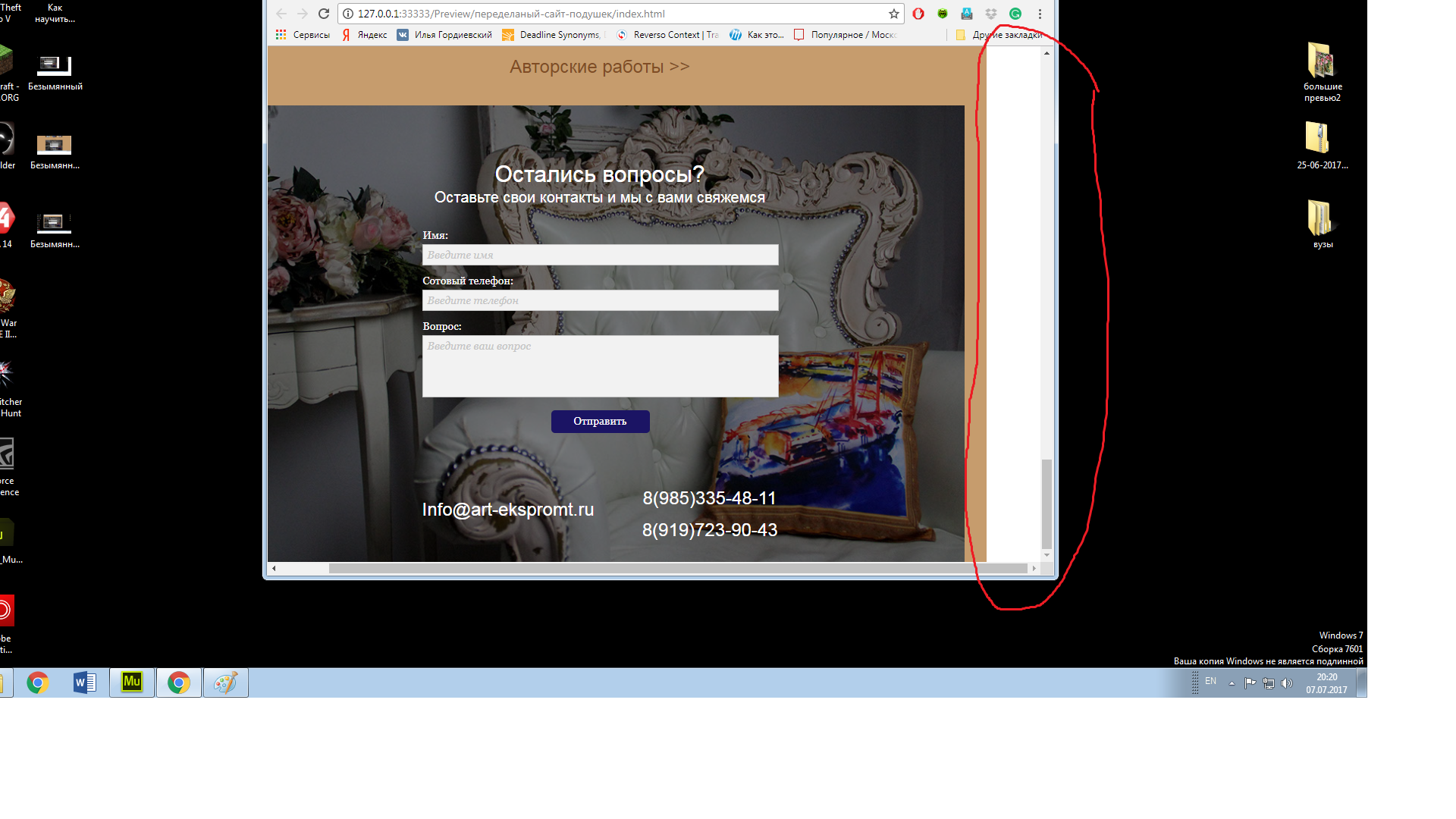Click the Chrome taskbar icon

pyautogui.click(x=37, y=683)
